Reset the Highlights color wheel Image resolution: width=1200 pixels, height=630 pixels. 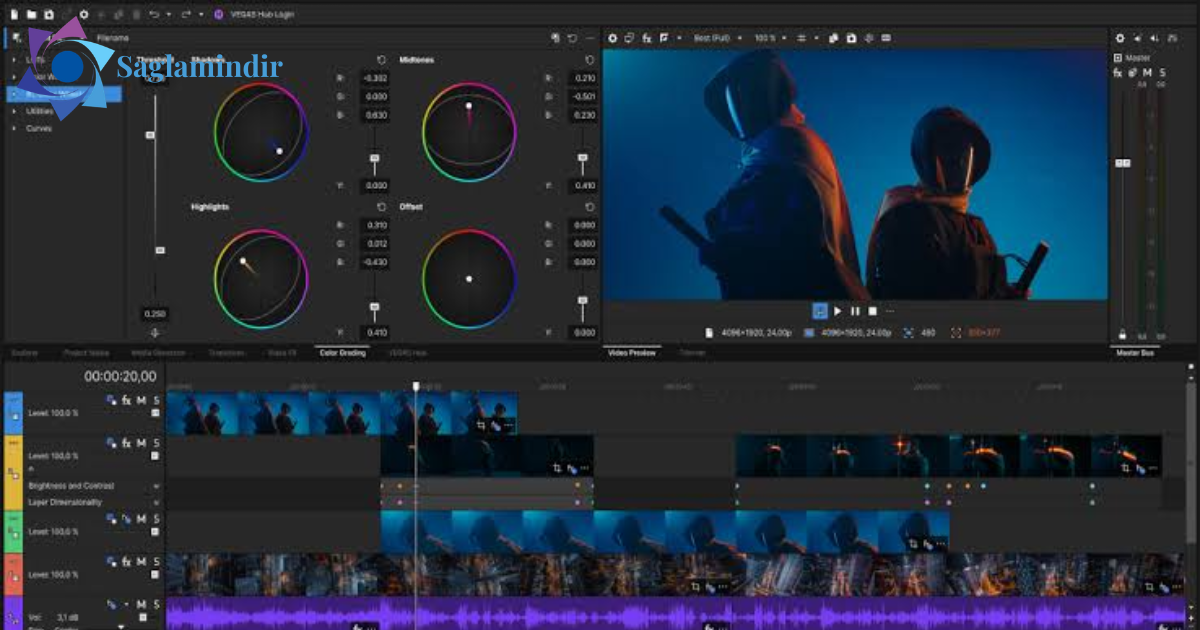coord(381,207)
